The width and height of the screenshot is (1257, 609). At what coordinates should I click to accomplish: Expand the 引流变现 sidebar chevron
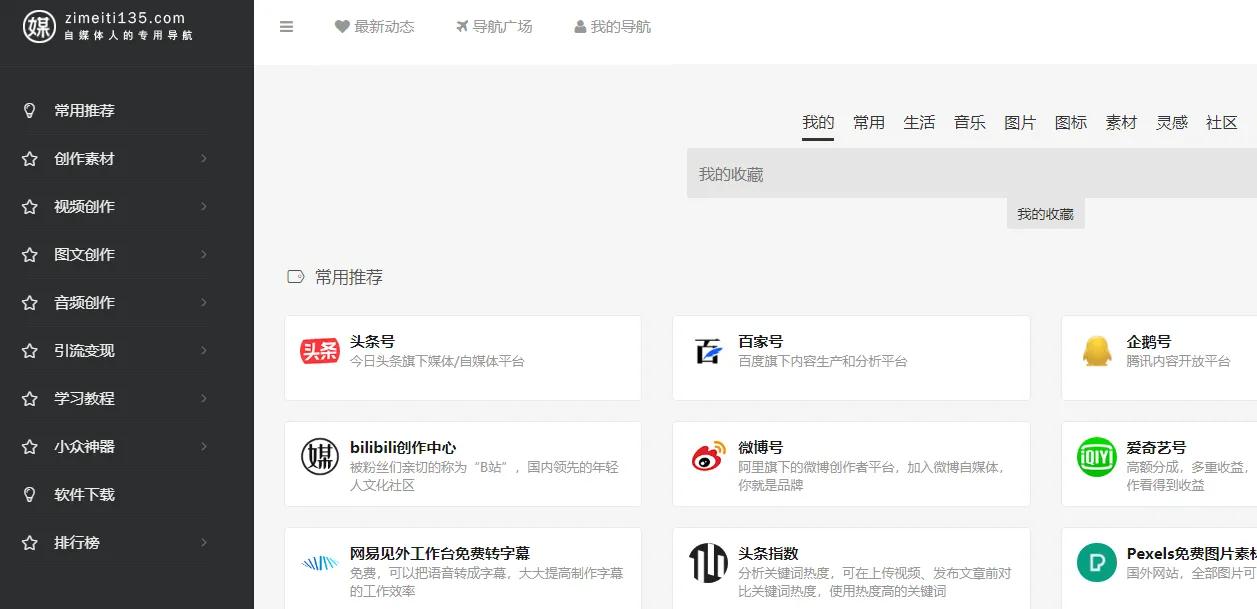[204, 351]
